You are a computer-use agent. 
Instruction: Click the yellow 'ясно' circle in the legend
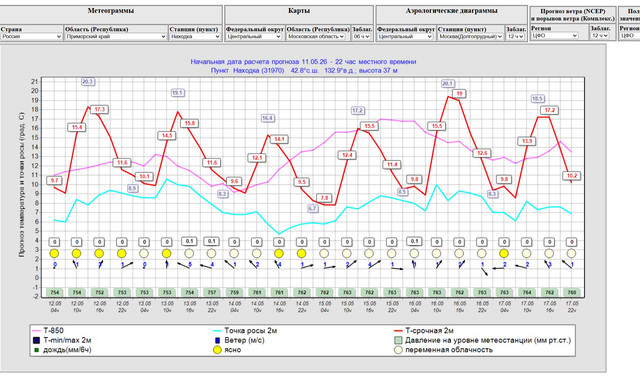pos(217,350)
